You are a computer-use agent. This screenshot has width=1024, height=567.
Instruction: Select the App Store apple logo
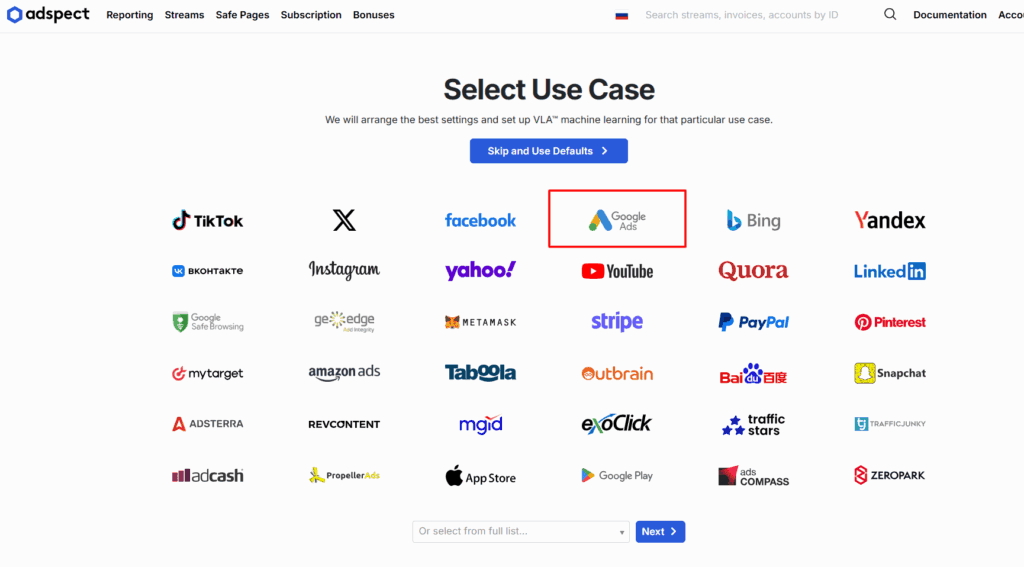click(x=456, y=476)
